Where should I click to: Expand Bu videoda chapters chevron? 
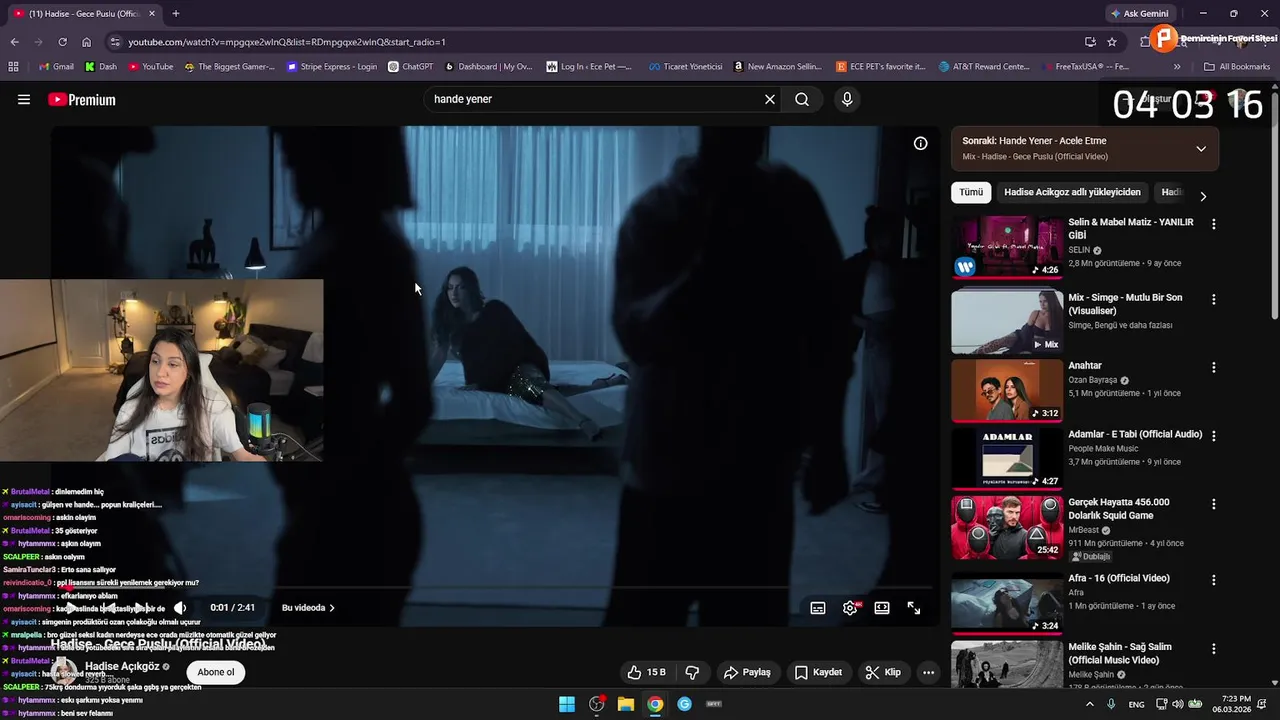pyautogui.click(x=332, y=608)
